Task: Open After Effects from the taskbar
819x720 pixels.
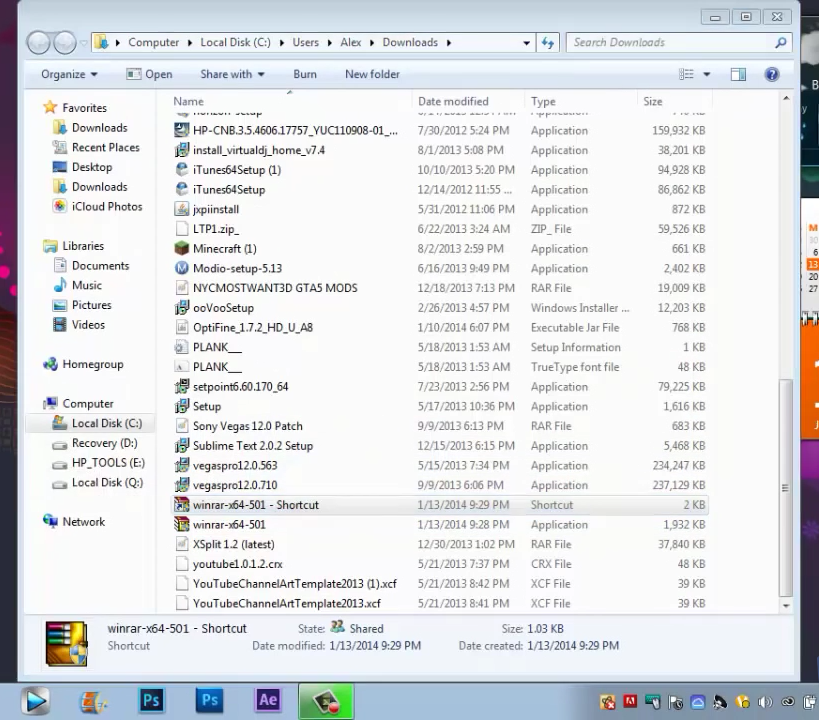Action: (x=267, y=700)
